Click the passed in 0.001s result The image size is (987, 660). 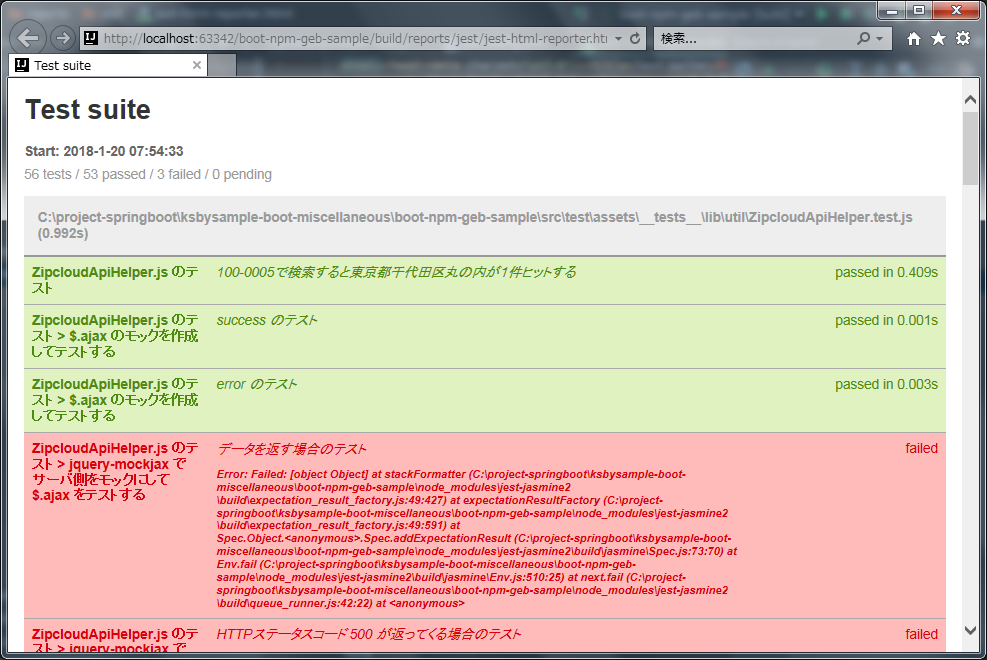pyautogui.click(x=886, y=320)
